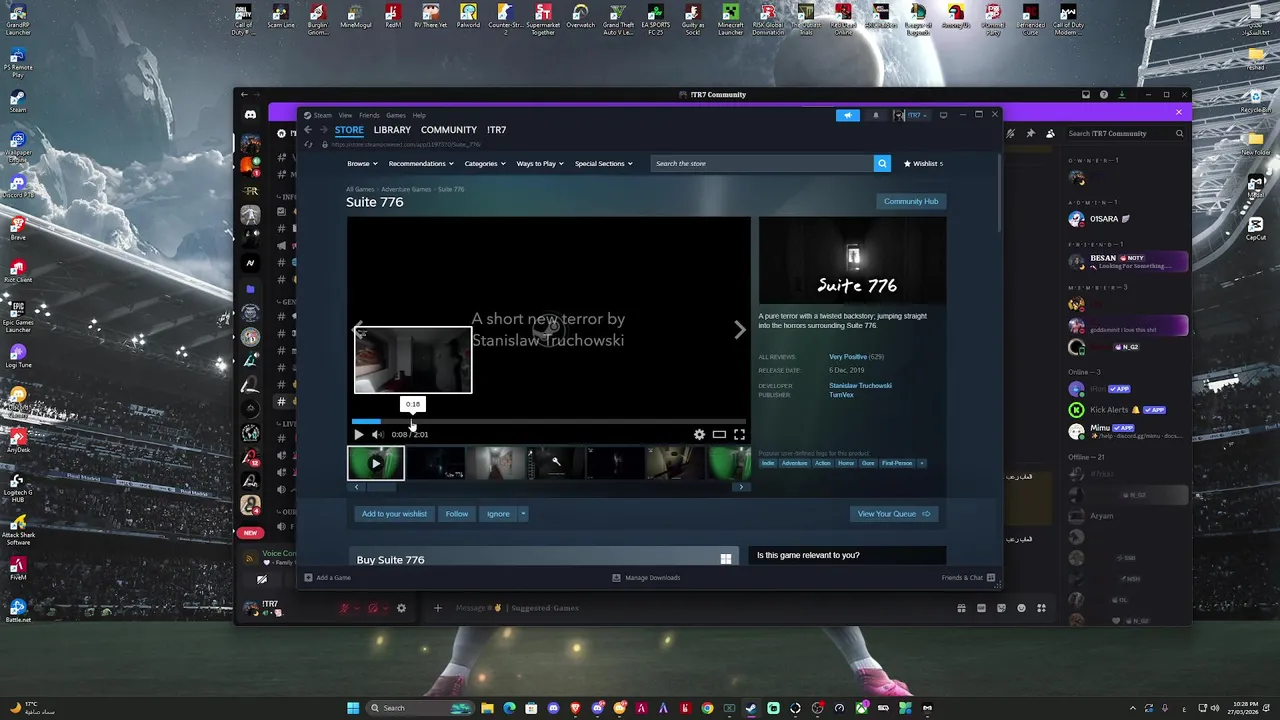Viewport: 1280px width, 720px height.
Task: Click the Follow button
Action: [457, 514]
